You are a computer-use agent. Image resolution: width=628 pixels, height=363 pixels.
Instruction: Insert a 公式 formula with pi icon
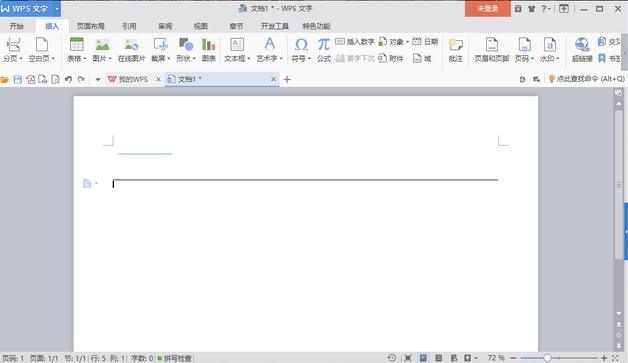tap(324, 49)
